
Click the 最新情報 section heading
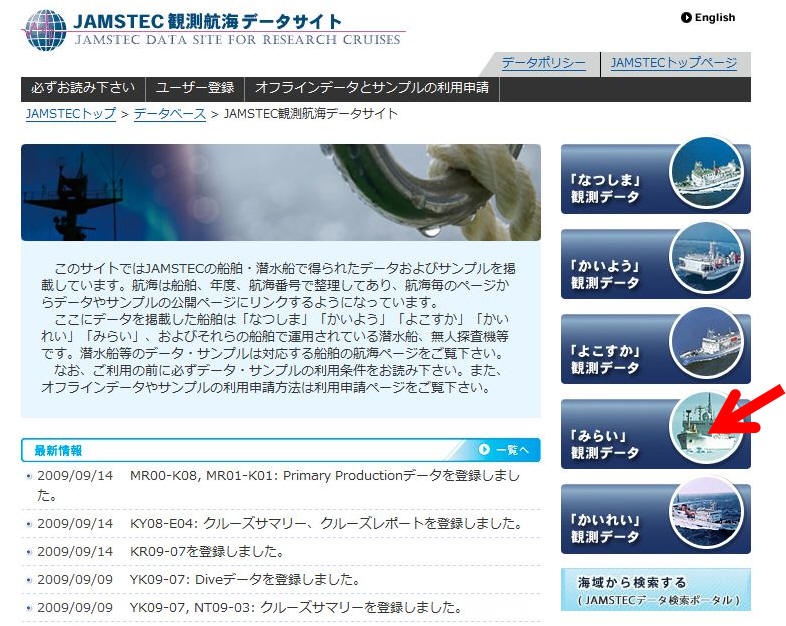tap(59, 451)
